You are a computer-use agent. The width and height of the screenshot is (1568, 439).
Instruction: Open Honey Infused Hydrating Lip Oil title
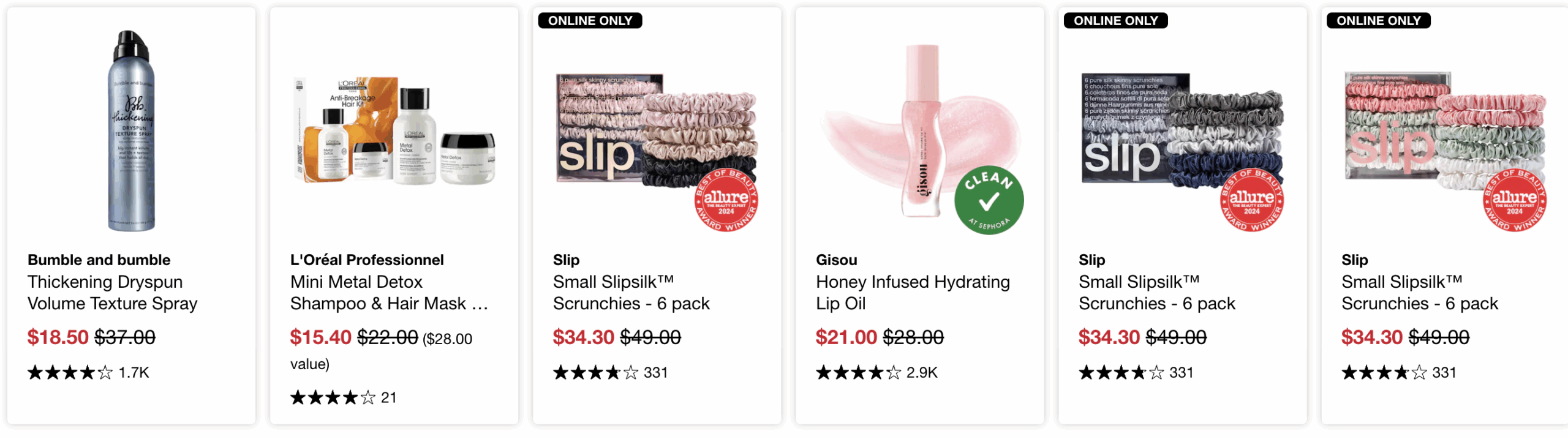(913, 293)
